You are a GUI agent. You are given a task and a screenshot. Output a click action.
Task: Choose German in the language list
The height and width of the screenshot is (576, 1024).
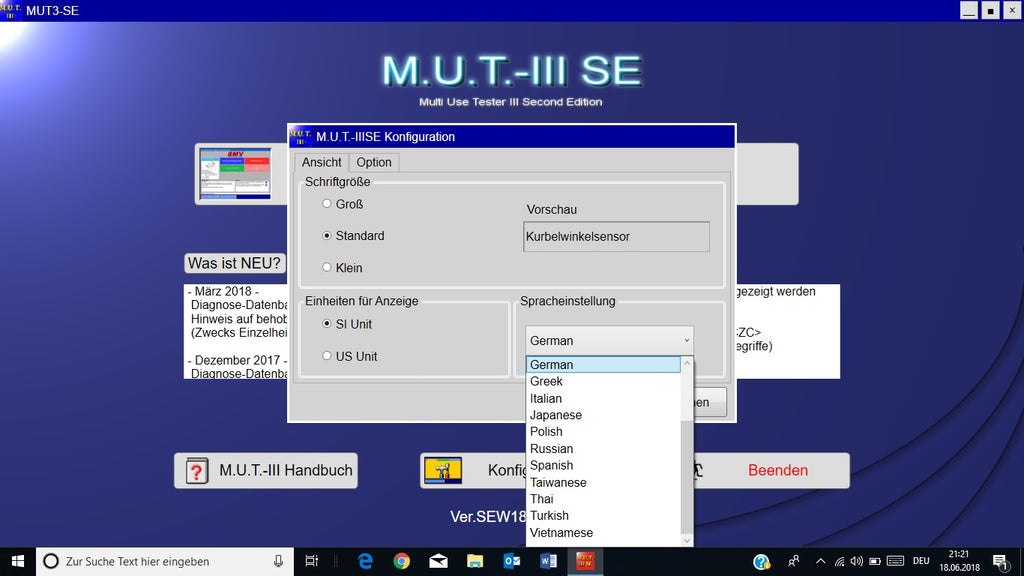point(603,364)
